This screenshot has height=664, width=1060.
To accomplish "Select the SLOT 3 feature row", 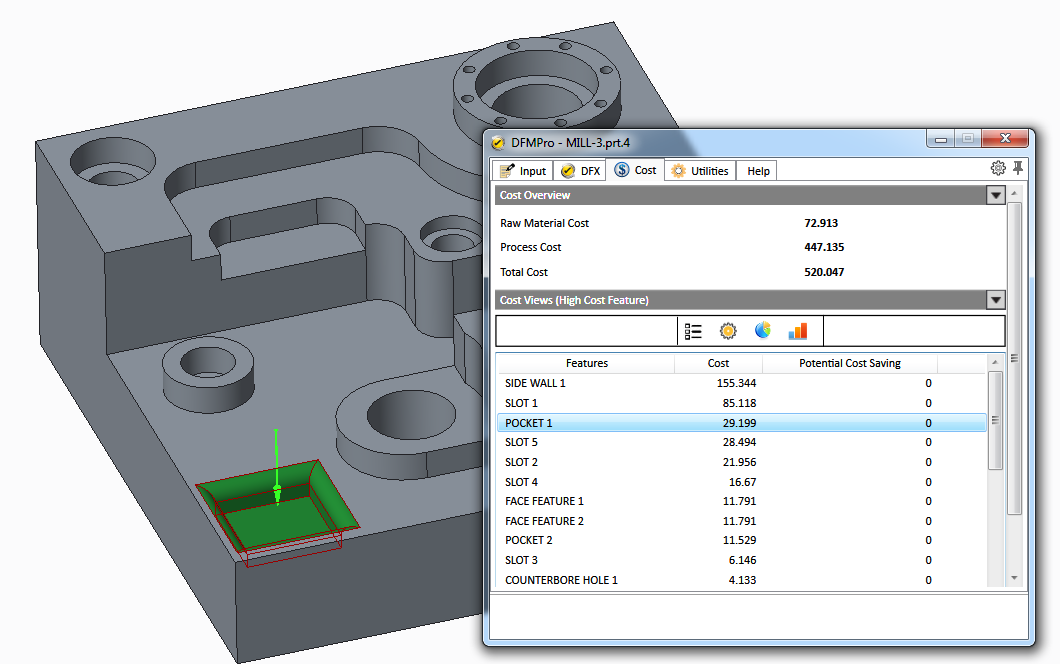I will pos(742,560).
